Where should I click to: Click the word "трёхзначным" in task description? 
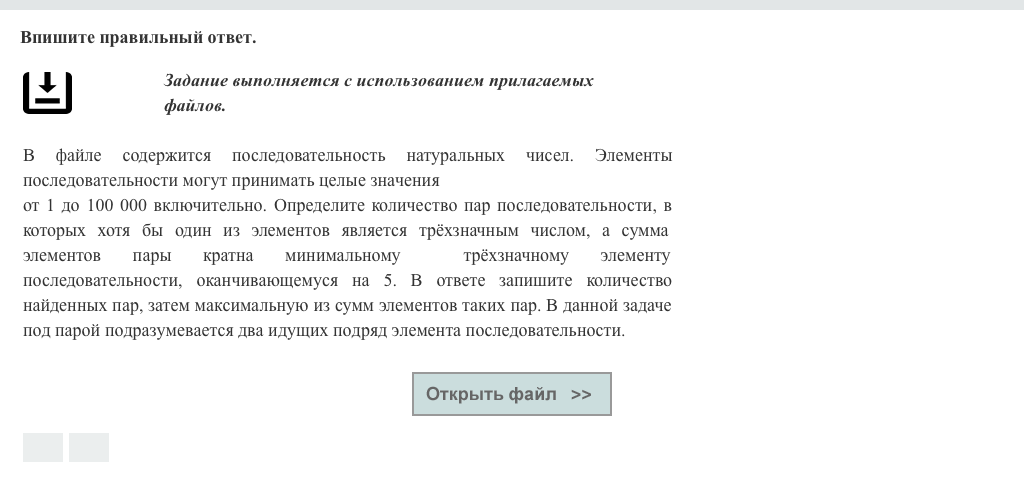463,231
